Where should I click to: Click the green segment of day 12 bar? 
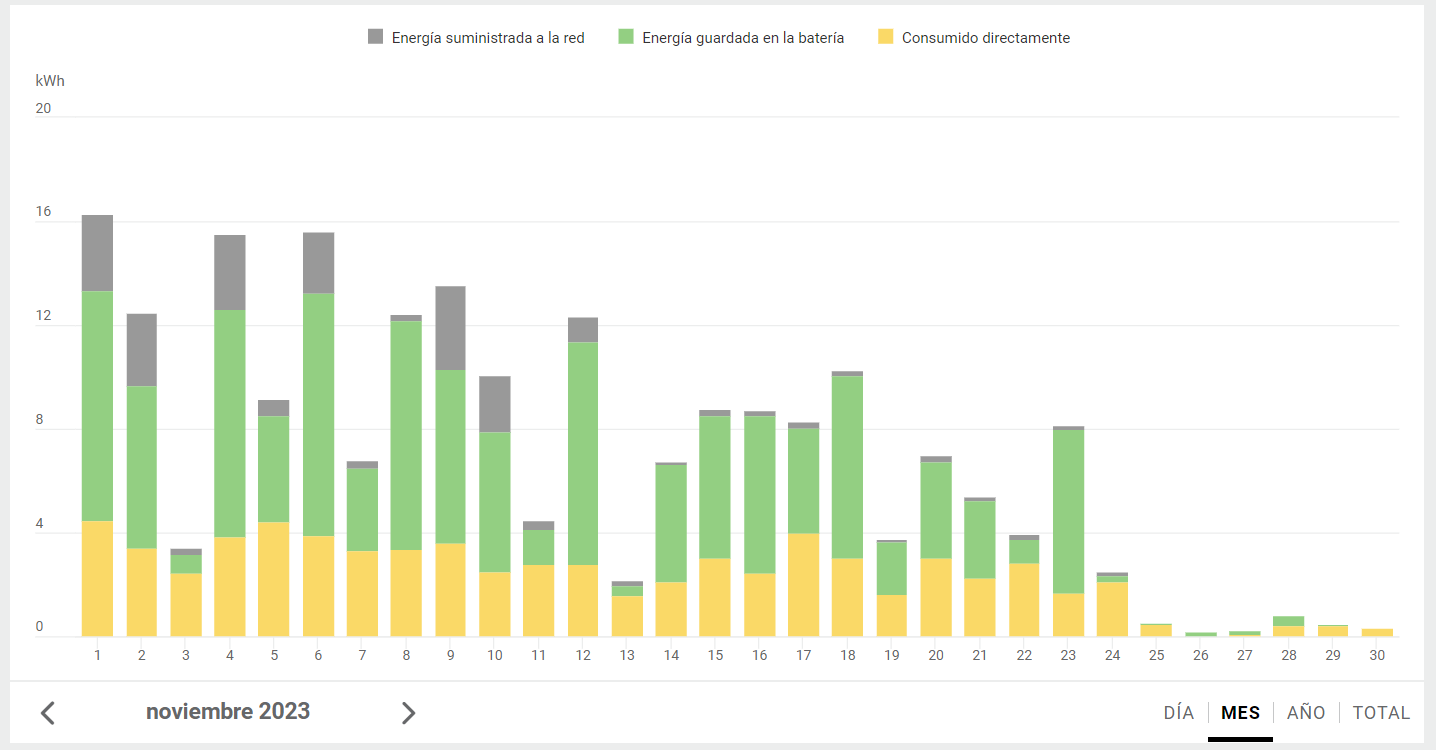tap(583, 453)
